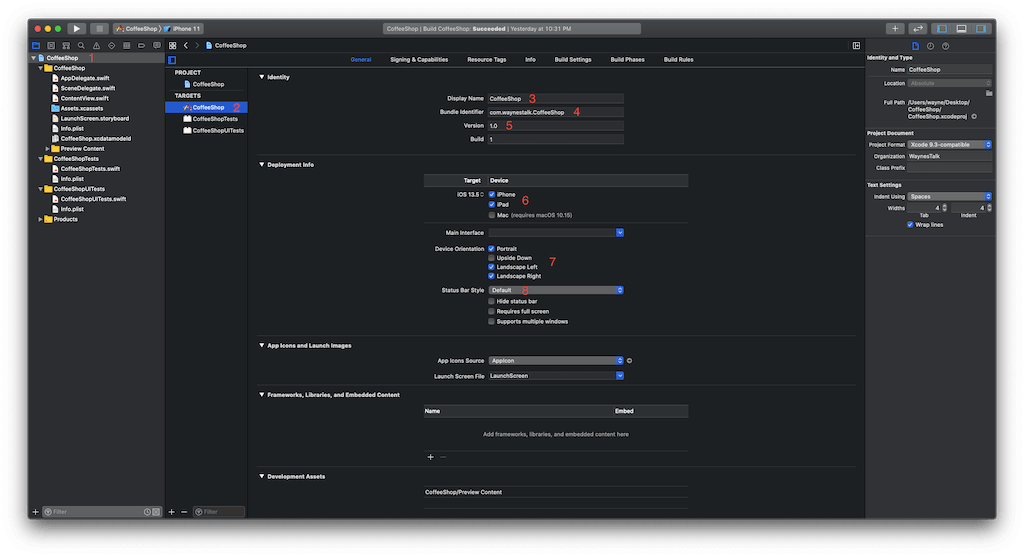
Task: Toggle Landscape Left orientation
Action: (492, 267)
